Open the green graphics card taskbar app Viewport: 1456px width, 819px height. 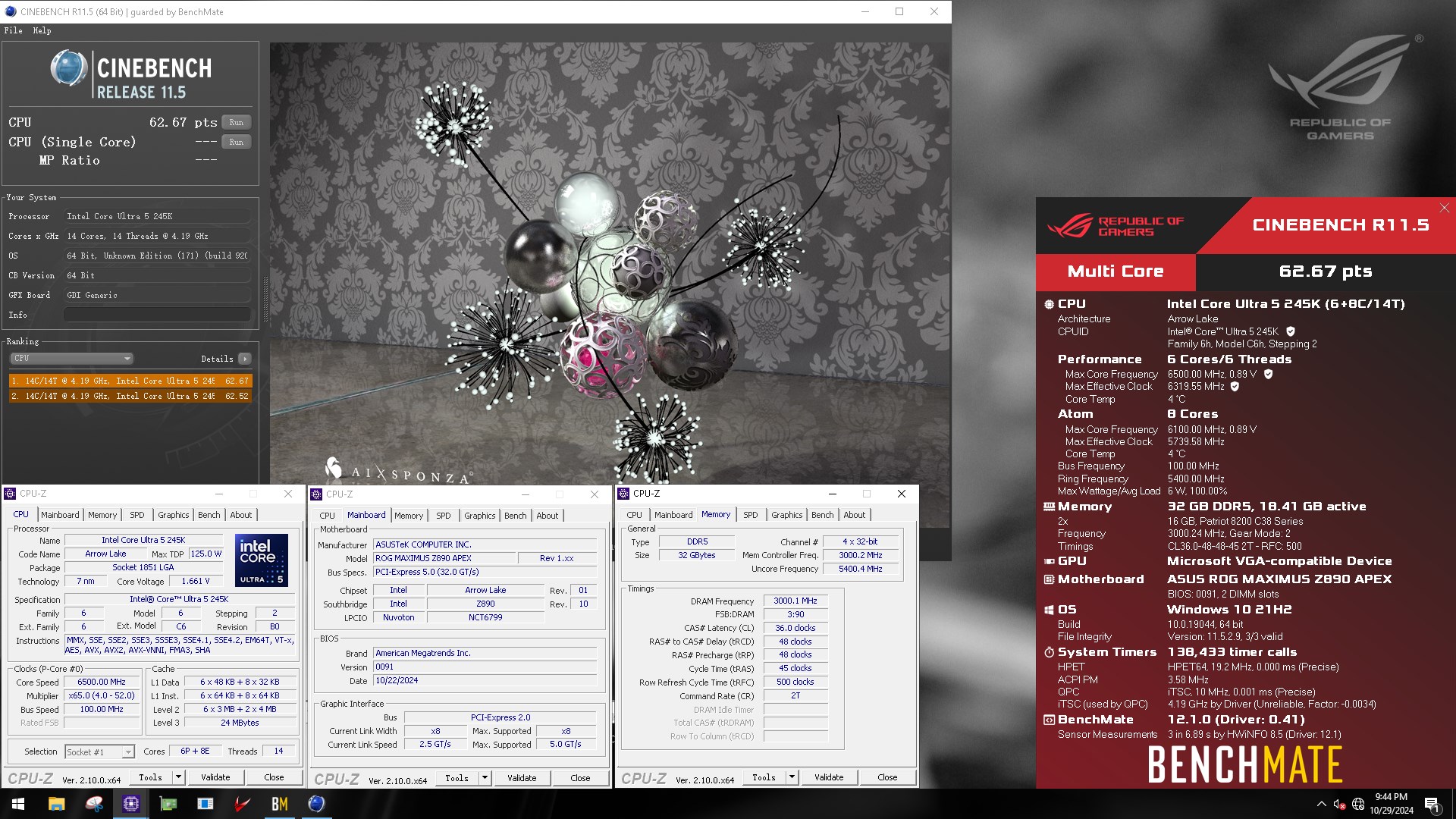click(x=168, y=804)
